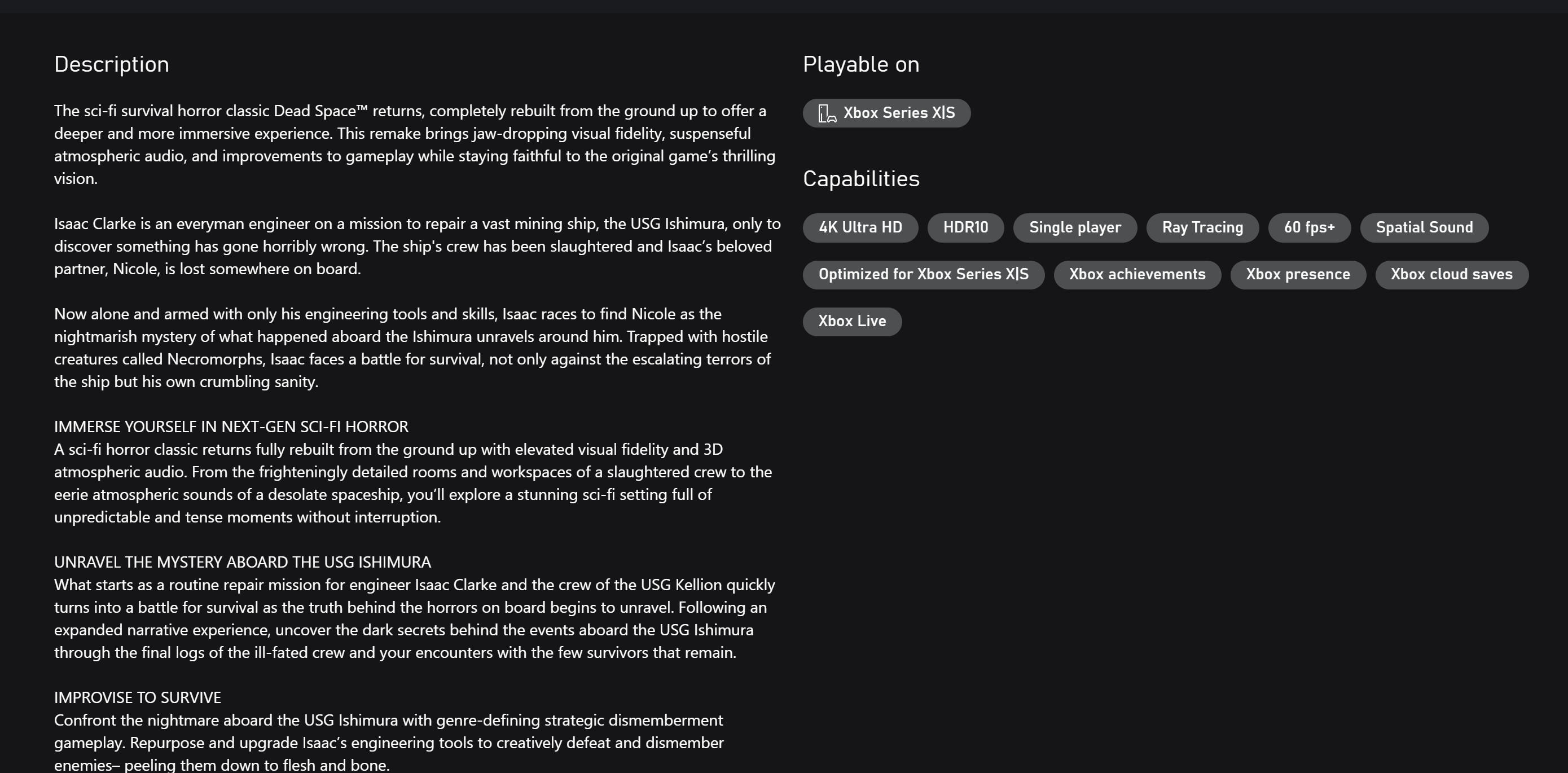Click the 60 fps+ capability chip
This screenshot has height=773, width=1568.
pos(1310,227)
